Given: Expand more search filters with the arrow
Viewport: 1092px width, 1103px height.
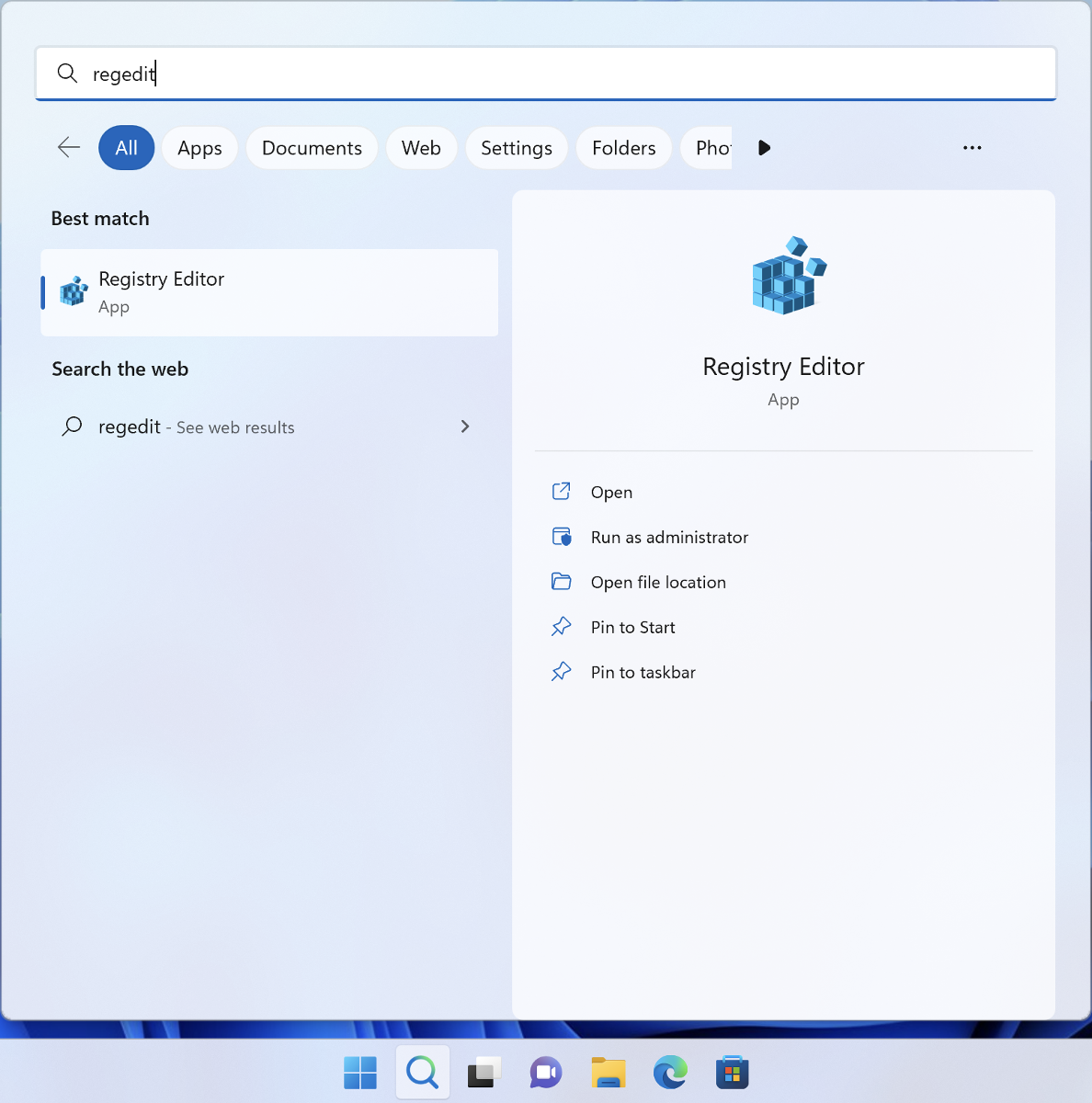Looking at the screenshot, I should pyautogui.click(x=765, y=147).
